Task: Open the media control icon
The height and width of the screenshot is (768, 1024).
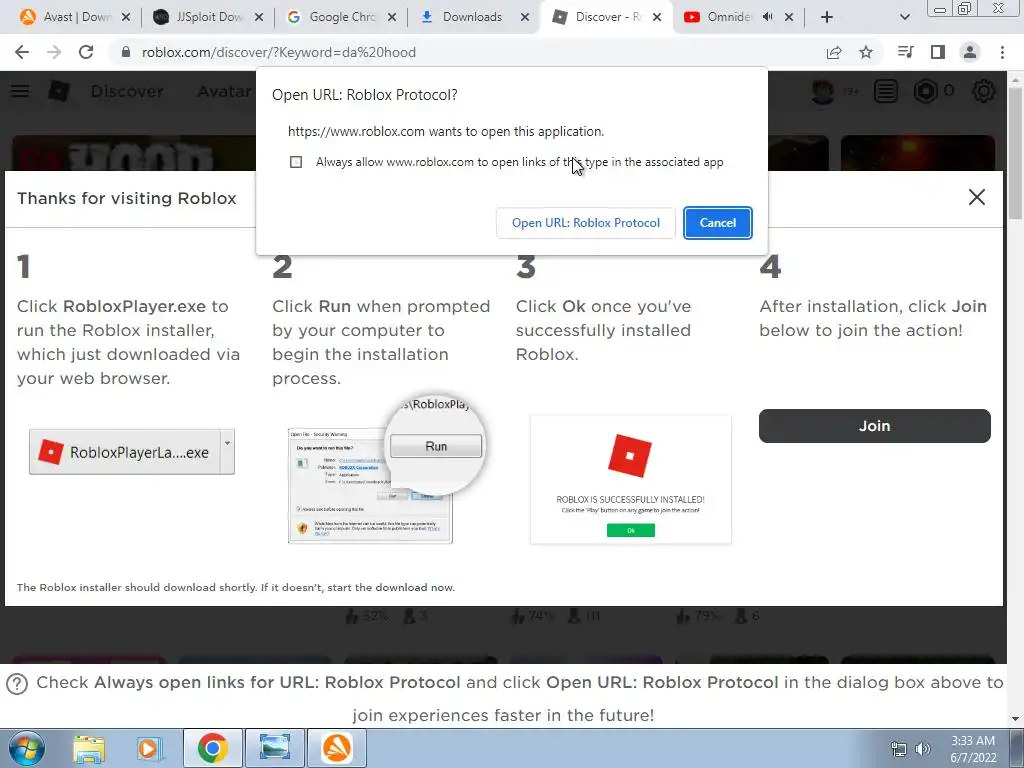Action: click(905, 52)
